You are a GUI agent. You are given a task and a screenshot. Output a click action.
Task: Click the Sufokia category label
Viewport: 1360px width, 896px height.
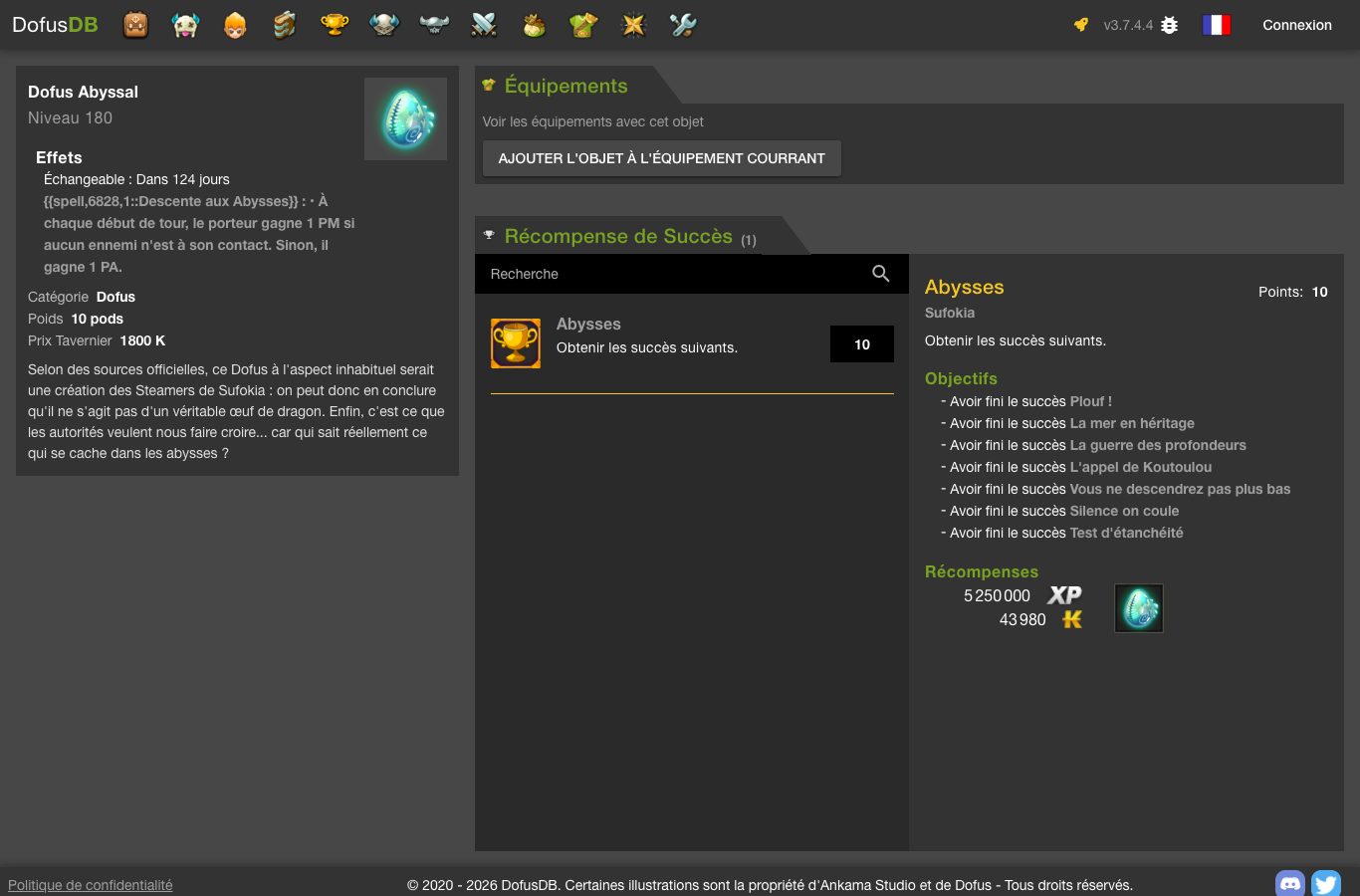click(x=950, y=313)
